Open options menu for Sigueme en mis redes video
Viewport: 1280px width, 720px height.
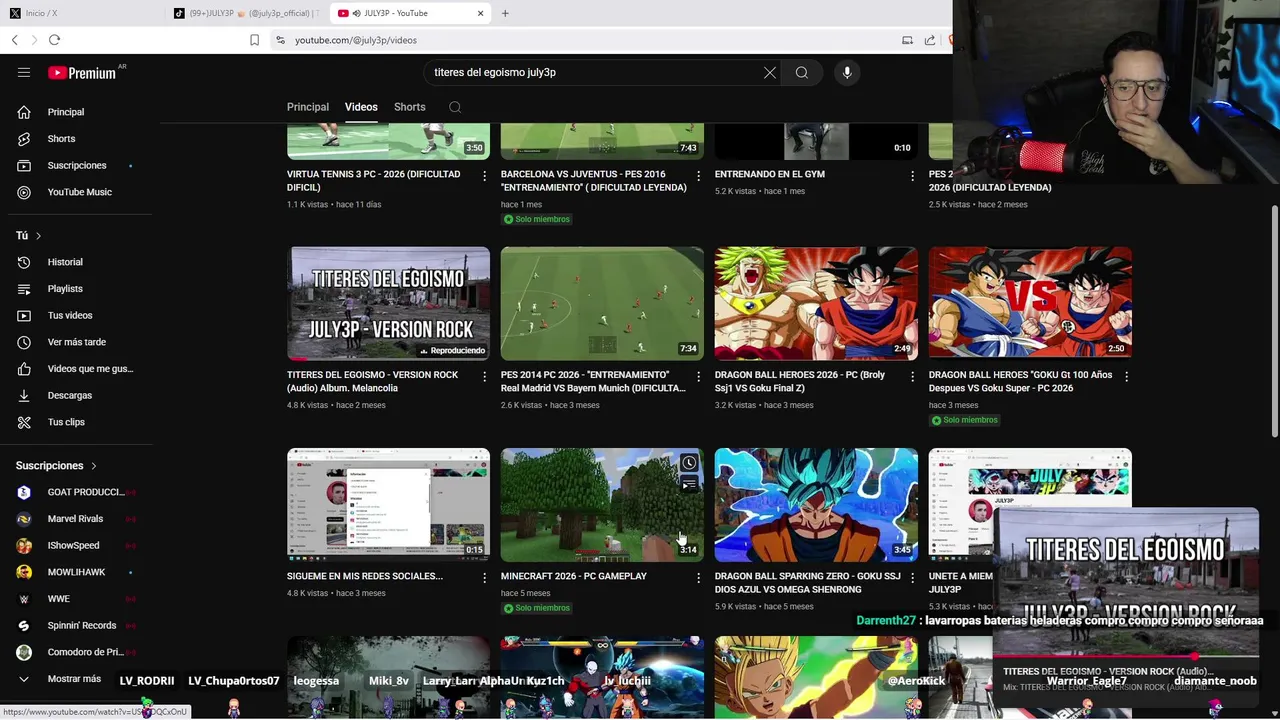(x=484, y=577)
